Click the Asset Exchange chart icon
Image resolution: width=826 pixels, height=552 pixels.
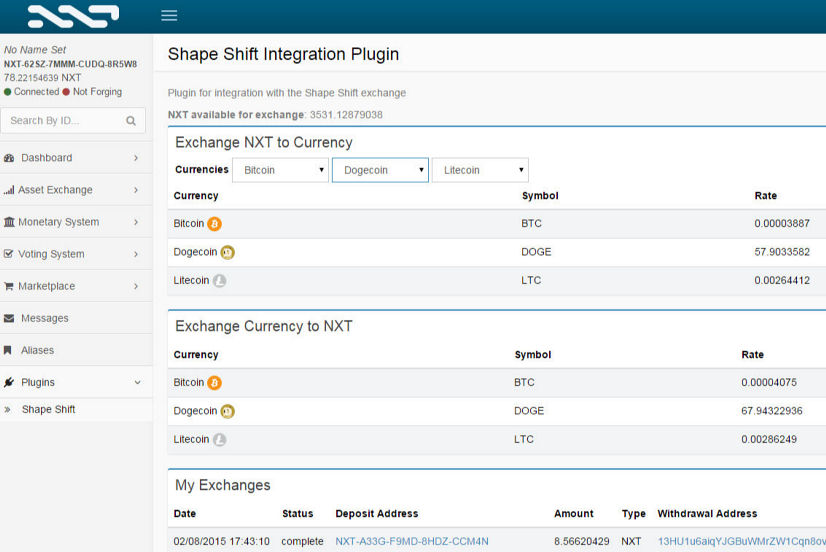[x=9, y=190]
